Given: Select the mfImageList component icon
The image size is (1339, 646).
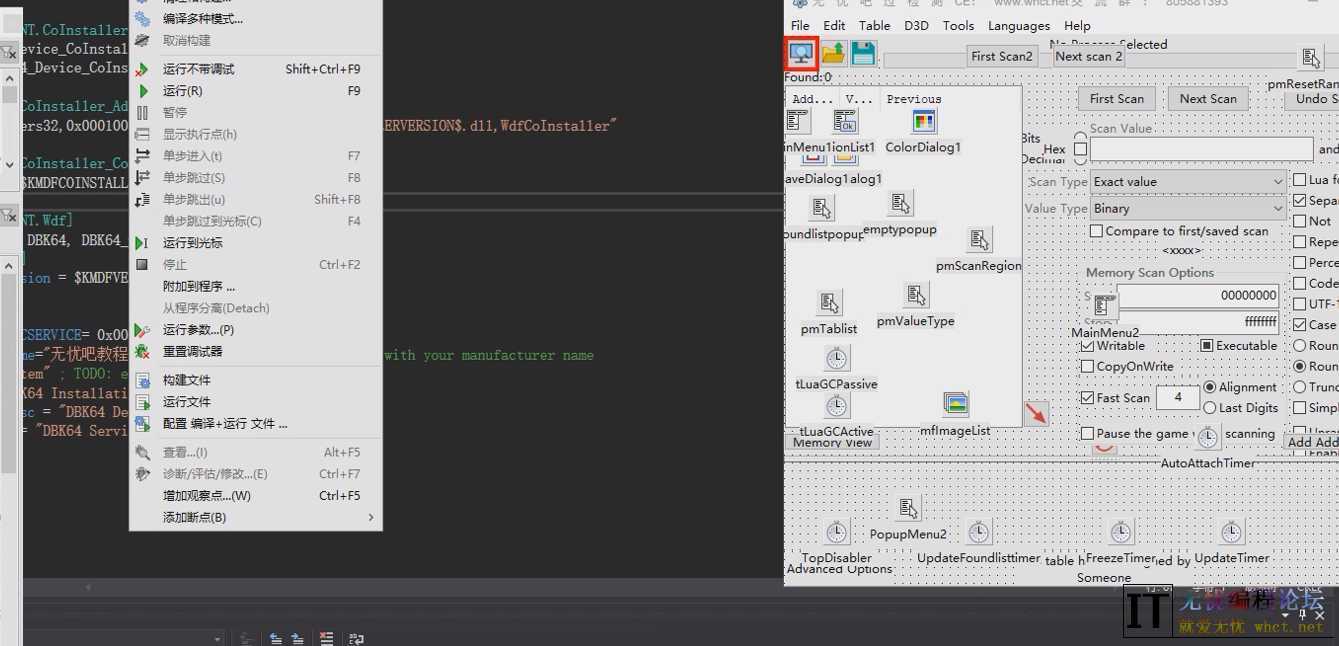Looking at the screenshot, I should pyautogui.click(x=955, y=404).
